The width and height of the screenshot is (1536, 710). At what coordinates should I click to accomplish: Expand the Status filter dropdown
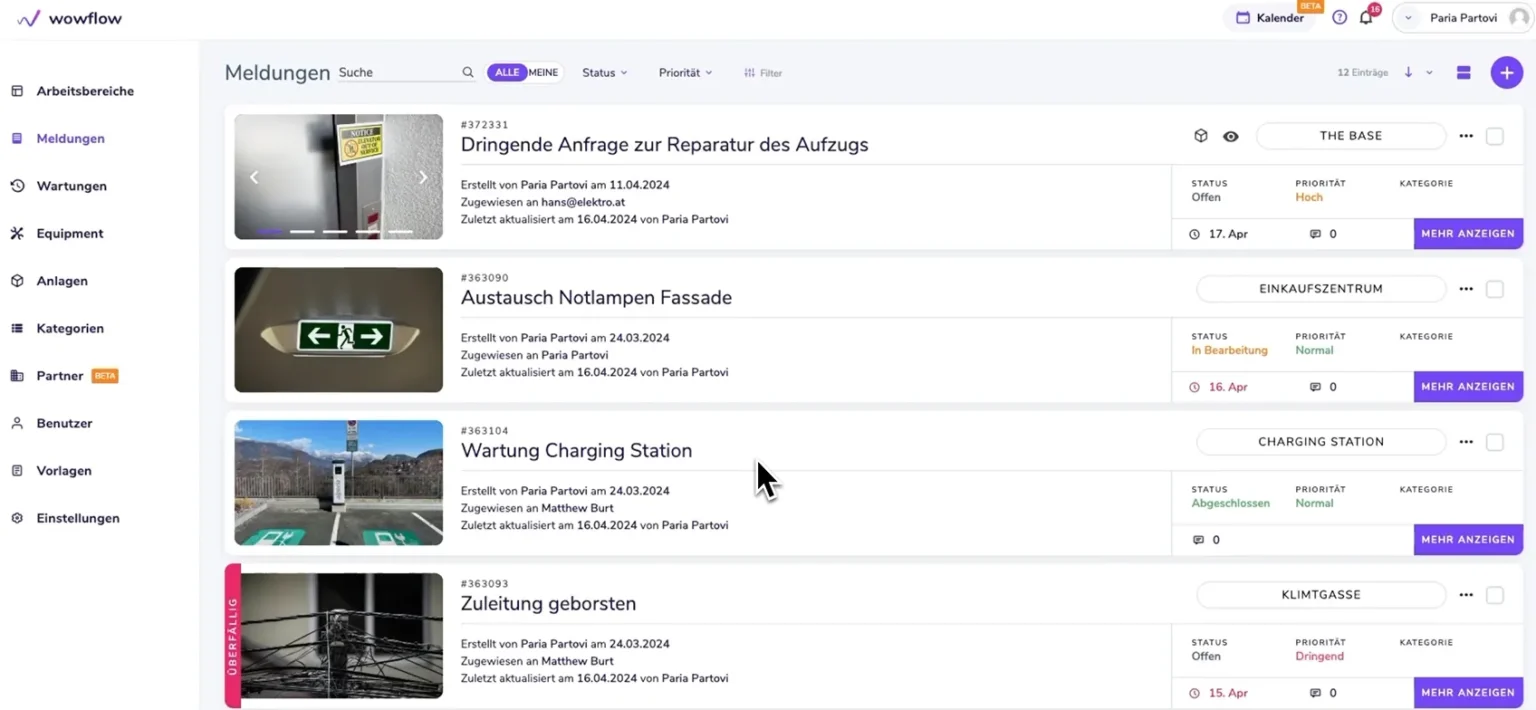[x=605, y=73]
